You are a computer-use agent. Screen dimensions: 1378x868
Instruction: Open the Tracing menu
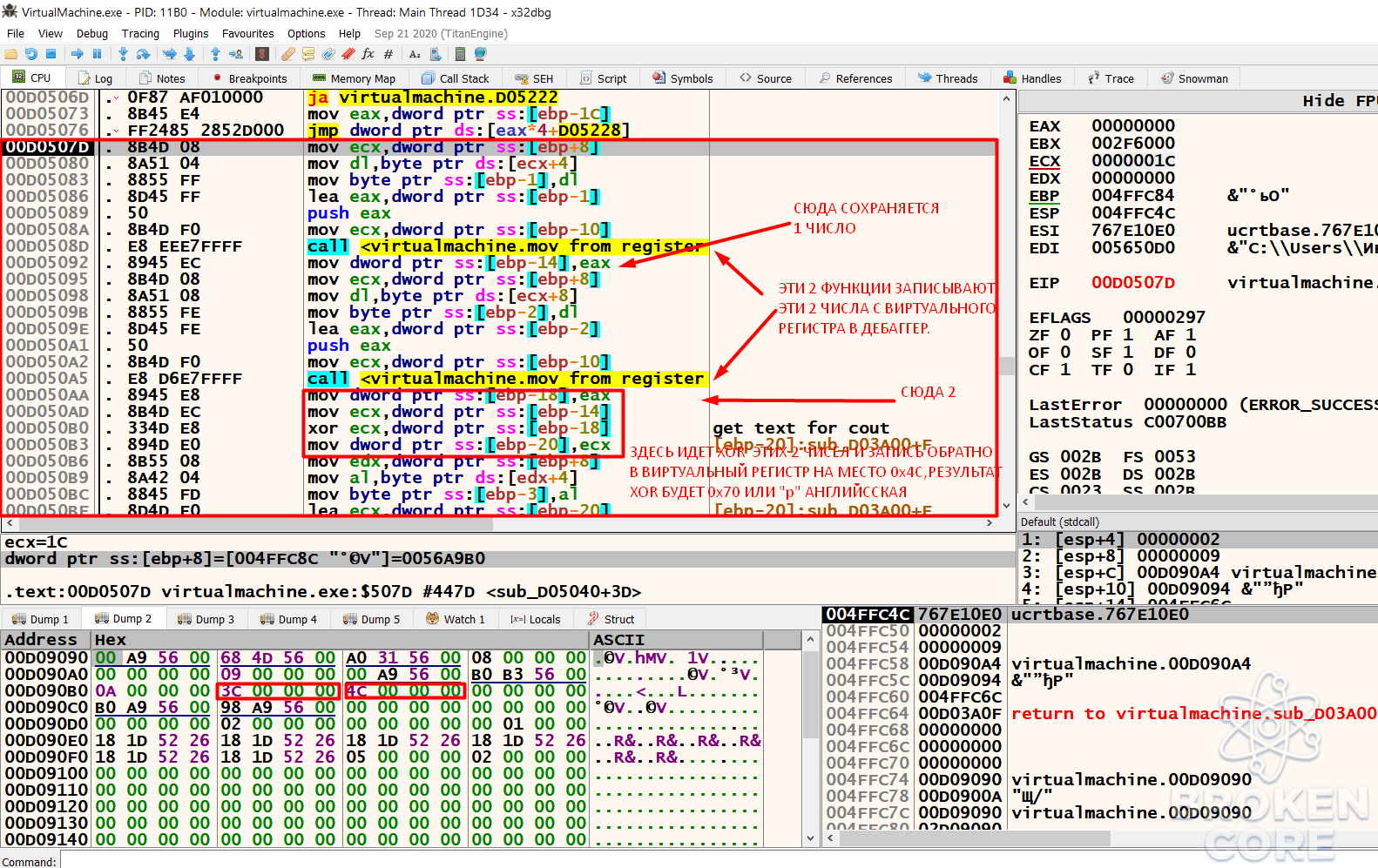pos(140,33)
